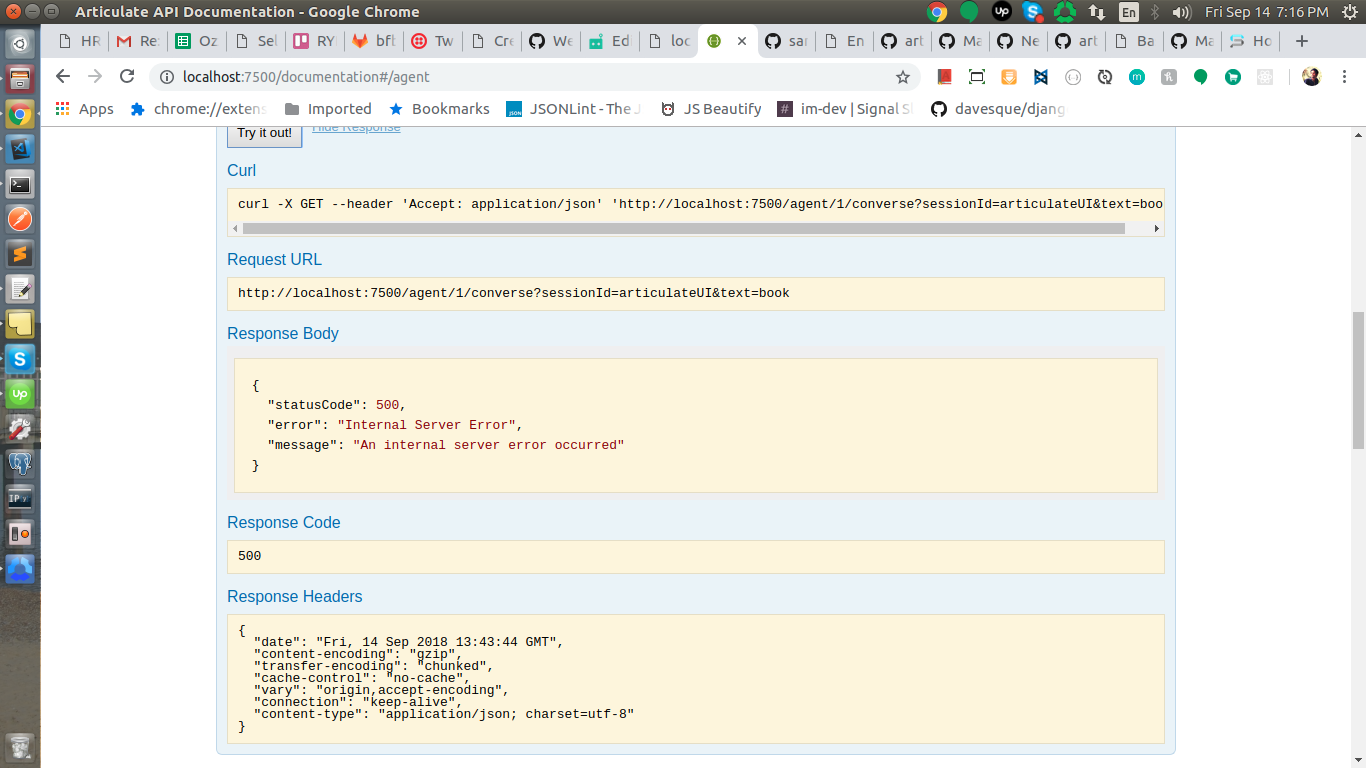
Task: Click the green shopping cart extension icon
Action: [1233, 77]
